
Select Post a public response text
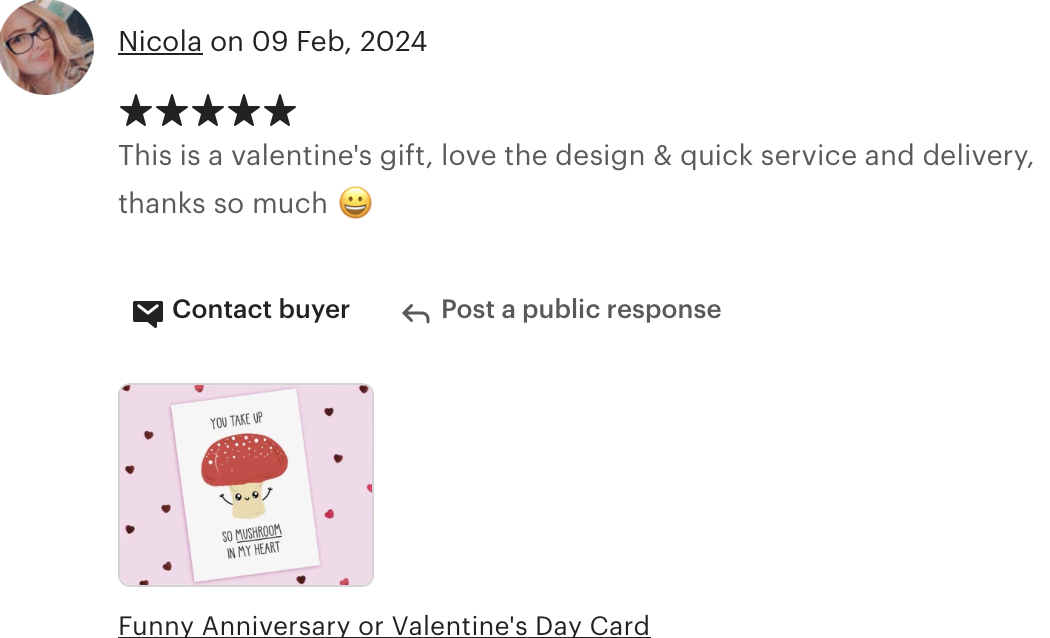[x=581, y=309]
